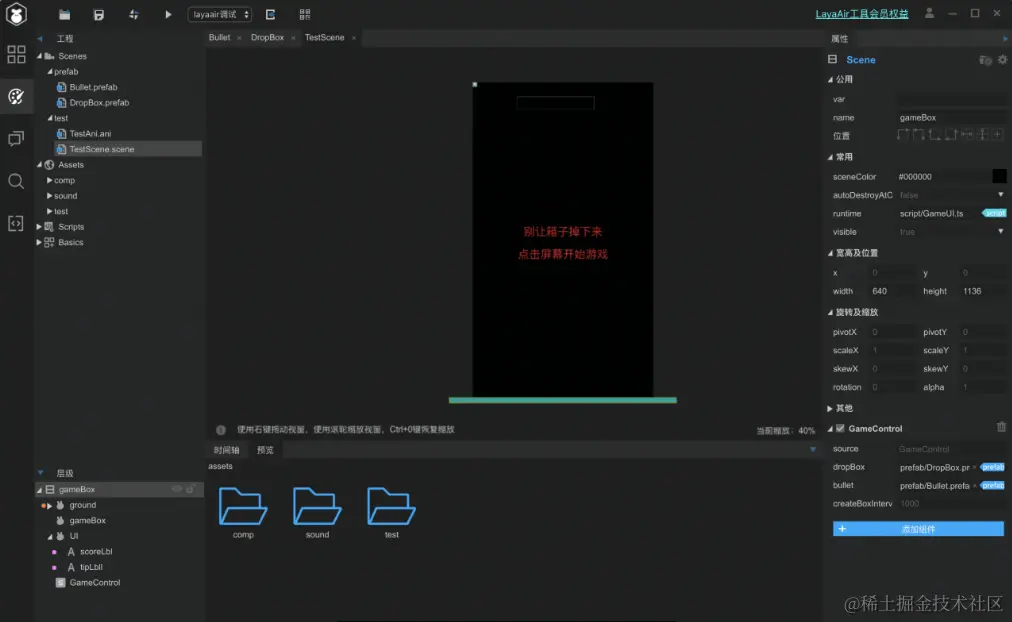Toggle the lock on the gameBox row
The width and height of the screenshot is (1012, 622).
click(190, 489)
